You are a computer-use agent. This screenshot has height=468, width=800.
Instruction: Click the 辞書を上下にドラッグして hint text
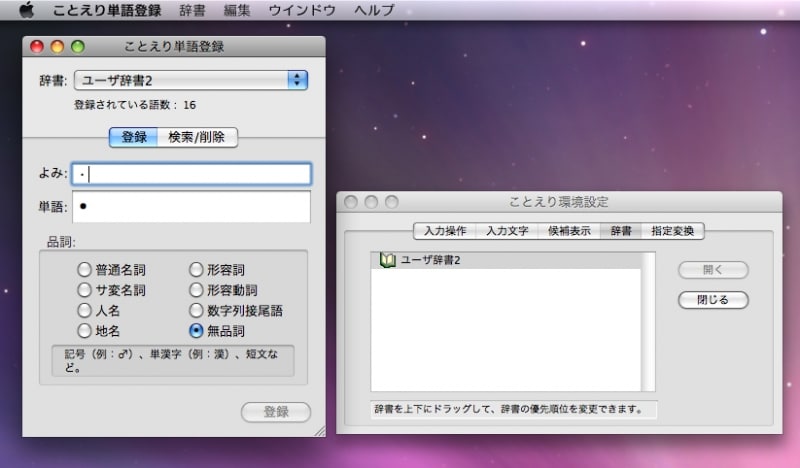[508, 409]
